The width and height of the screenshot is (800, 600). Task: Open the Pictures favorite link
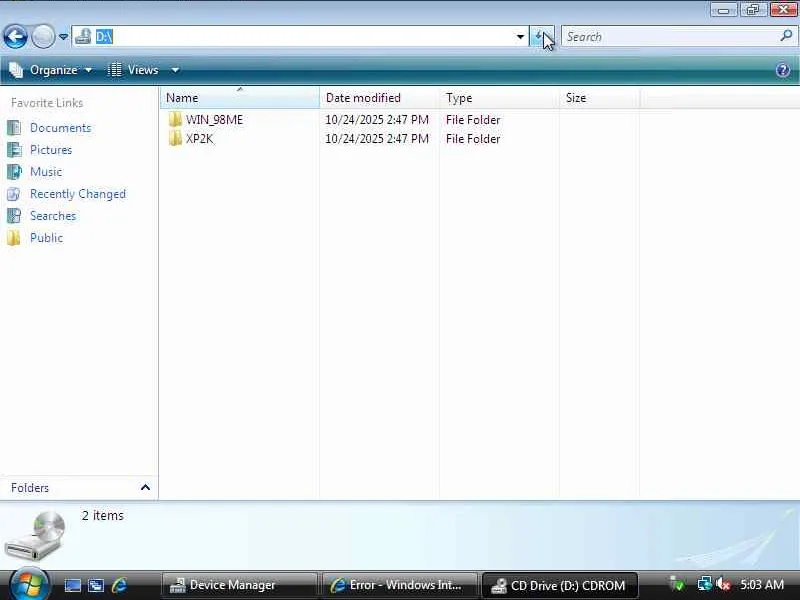pos(51,149)
